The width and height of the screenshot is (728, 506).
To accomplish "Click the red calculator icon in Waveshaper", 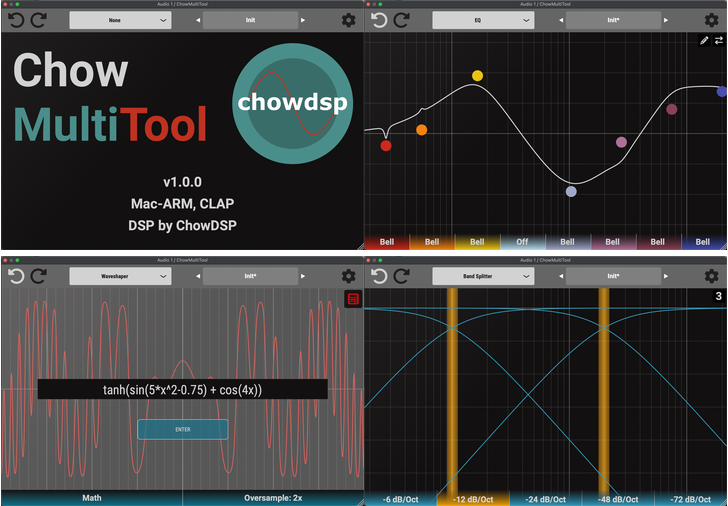I will click(353, 299).
